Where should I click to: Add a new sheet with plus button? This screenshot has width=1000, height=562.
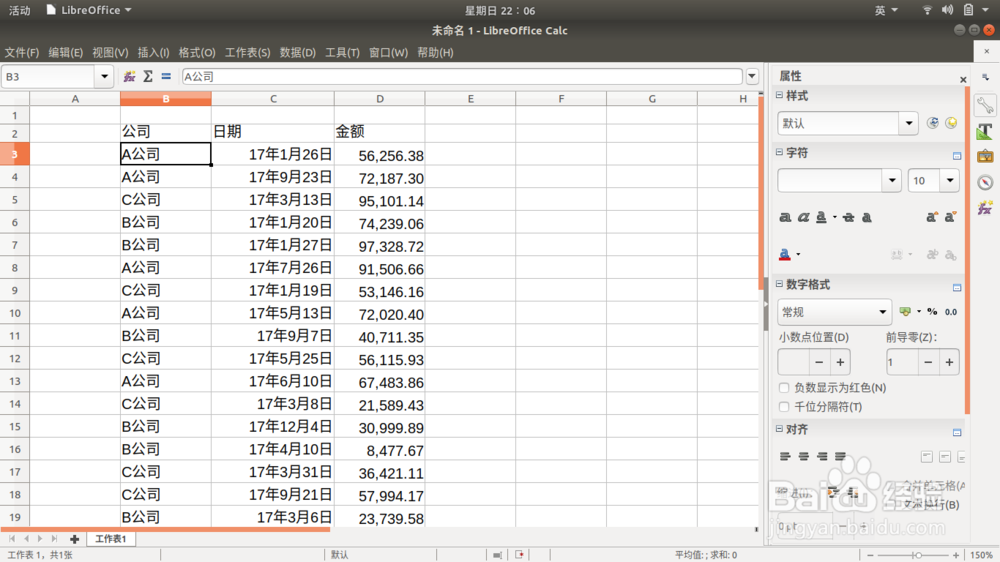(x=74, y=539)
